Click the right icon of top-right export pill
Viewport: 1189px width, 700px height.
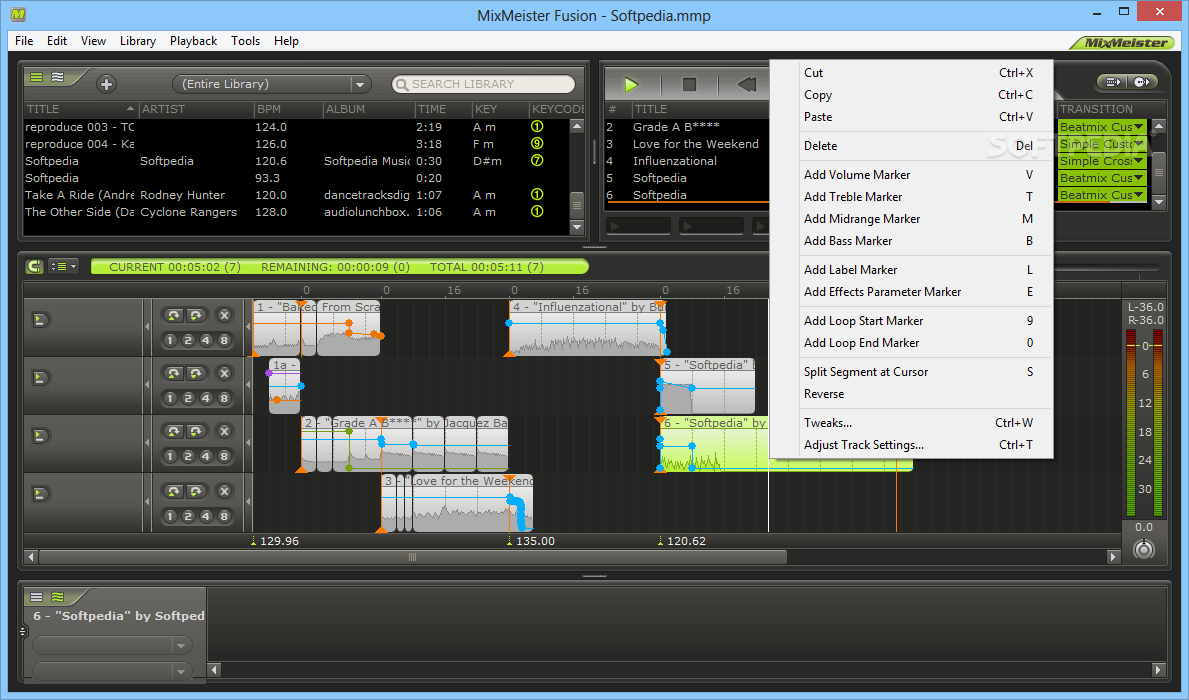tap(1142, 82)
